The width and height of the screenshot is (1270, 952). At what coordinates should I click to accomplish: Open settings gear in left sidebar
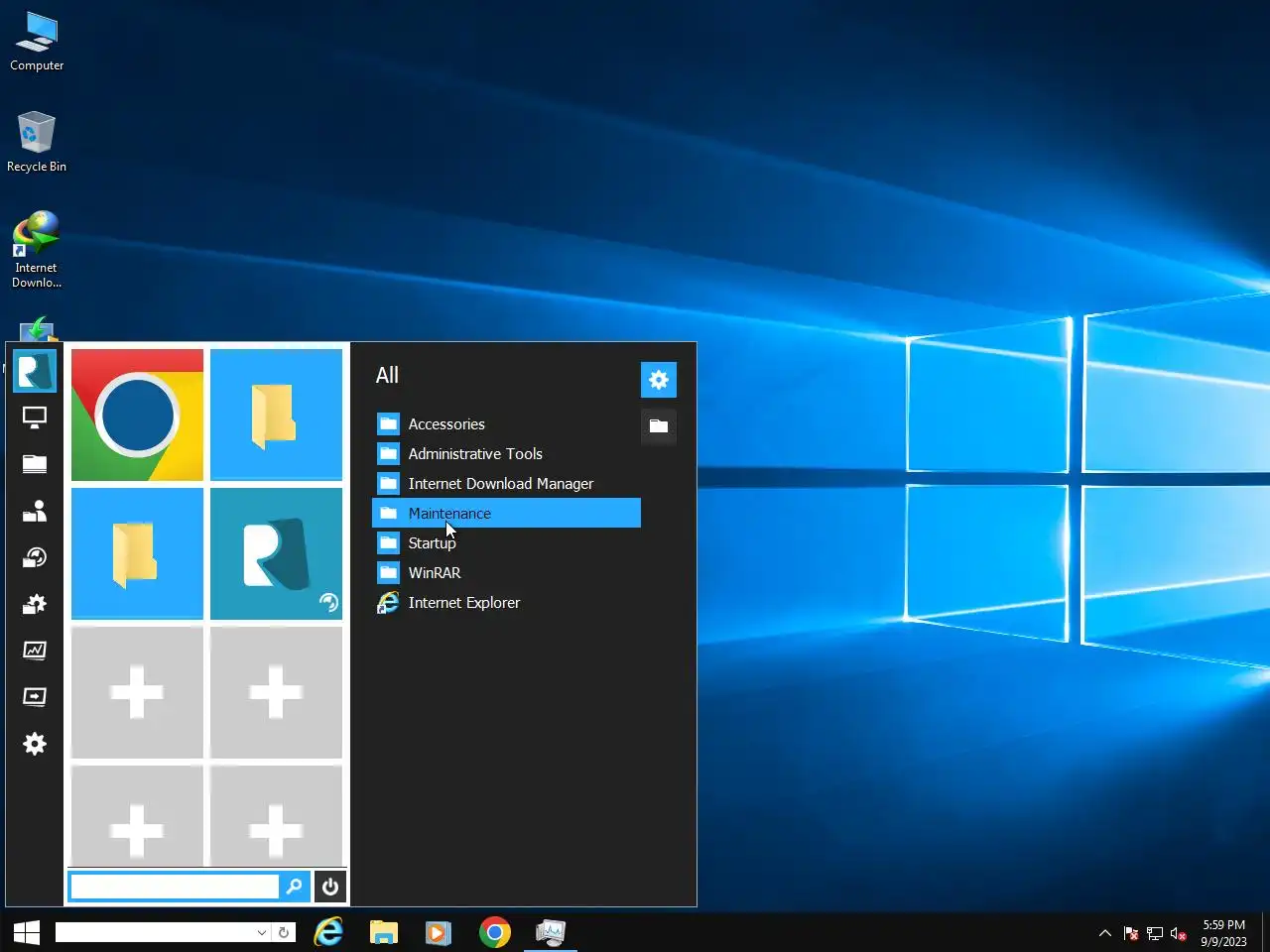click(x=35, y=744)
